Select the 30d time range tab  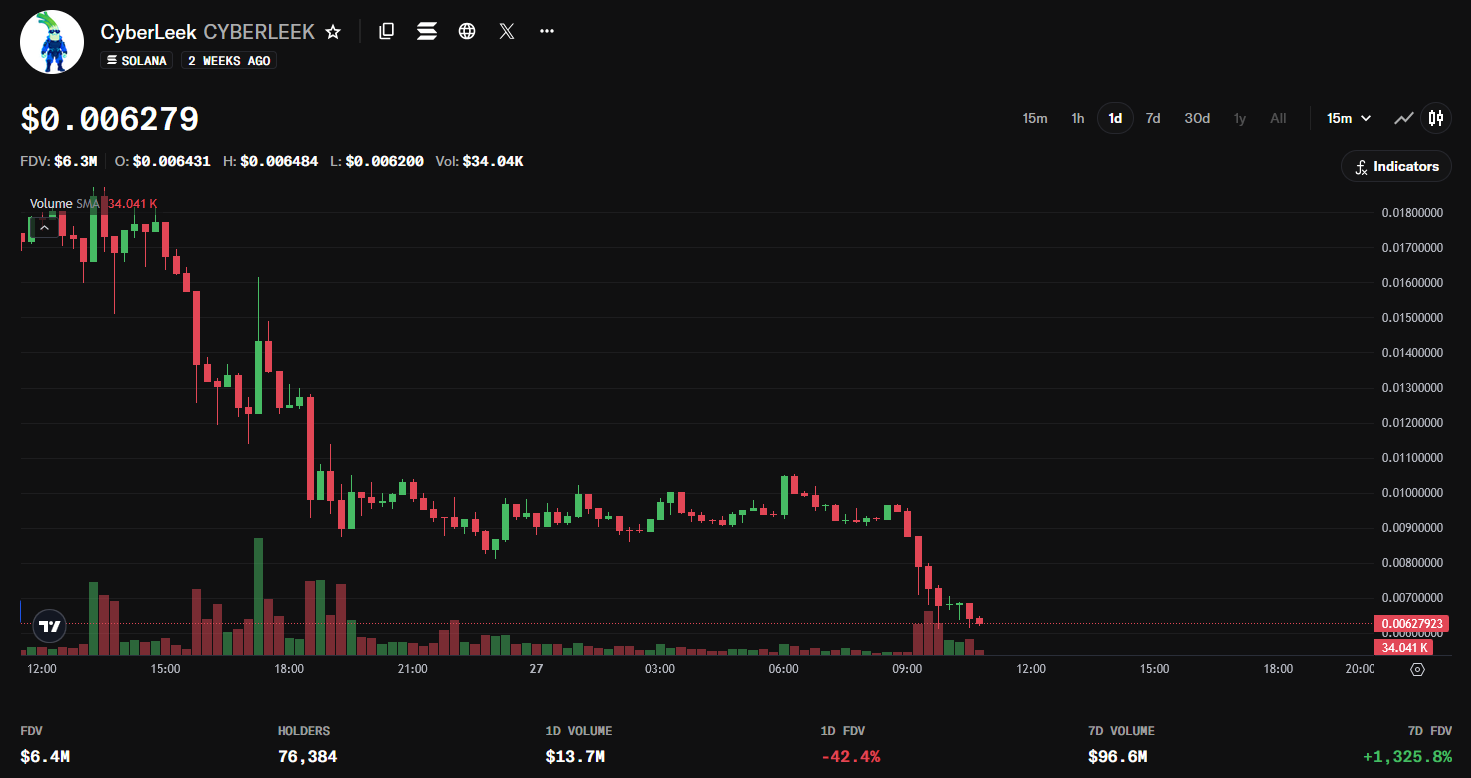coord(1197,118)
